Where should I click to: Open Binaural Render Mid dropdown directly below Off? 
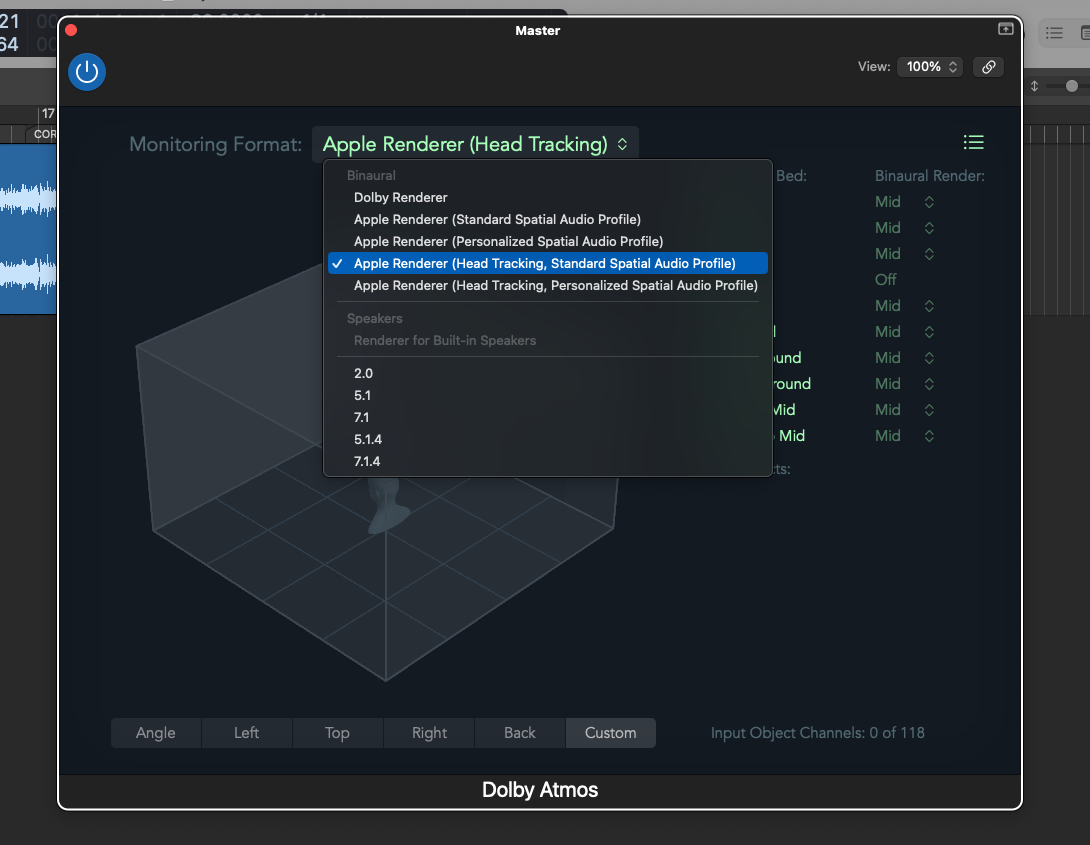tap(904, 306)
